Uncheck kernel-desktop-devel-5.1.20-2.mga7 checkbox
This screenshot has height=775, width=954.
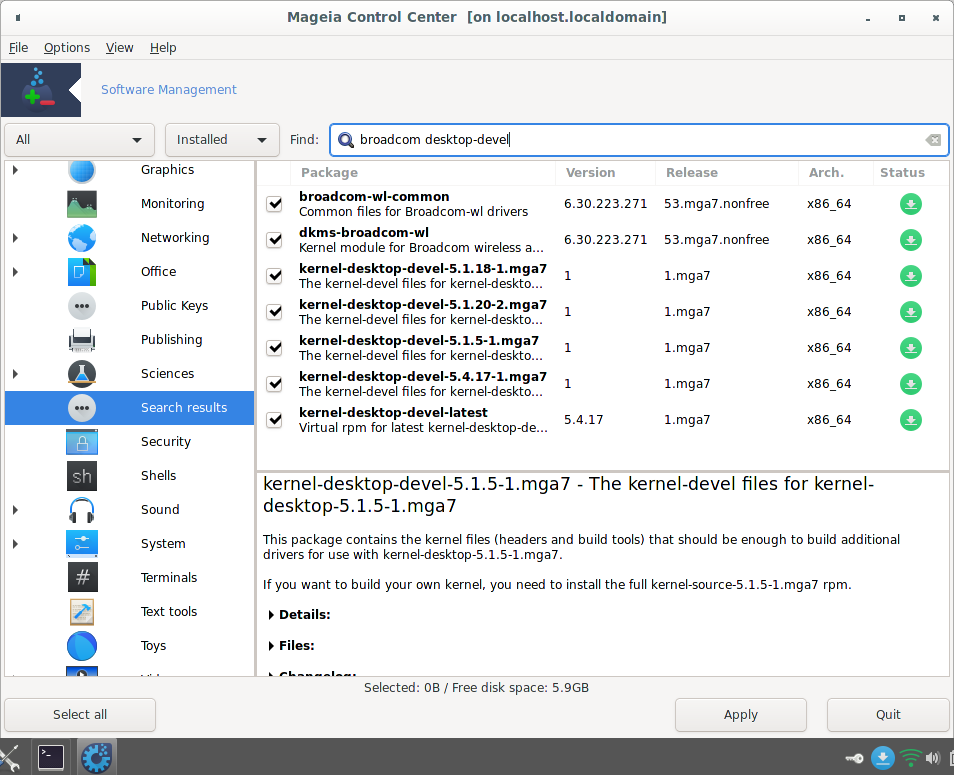pos(274,311)
